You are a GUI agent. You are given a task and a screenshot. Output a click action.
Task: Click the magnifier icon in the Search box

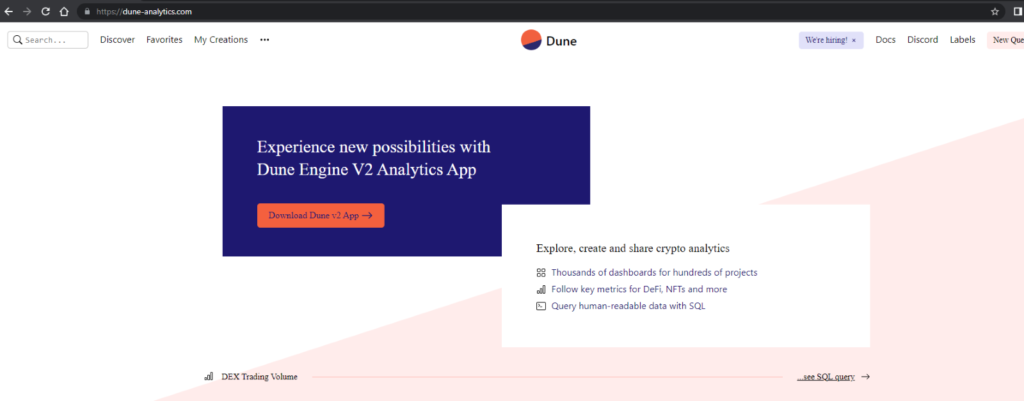18,40
